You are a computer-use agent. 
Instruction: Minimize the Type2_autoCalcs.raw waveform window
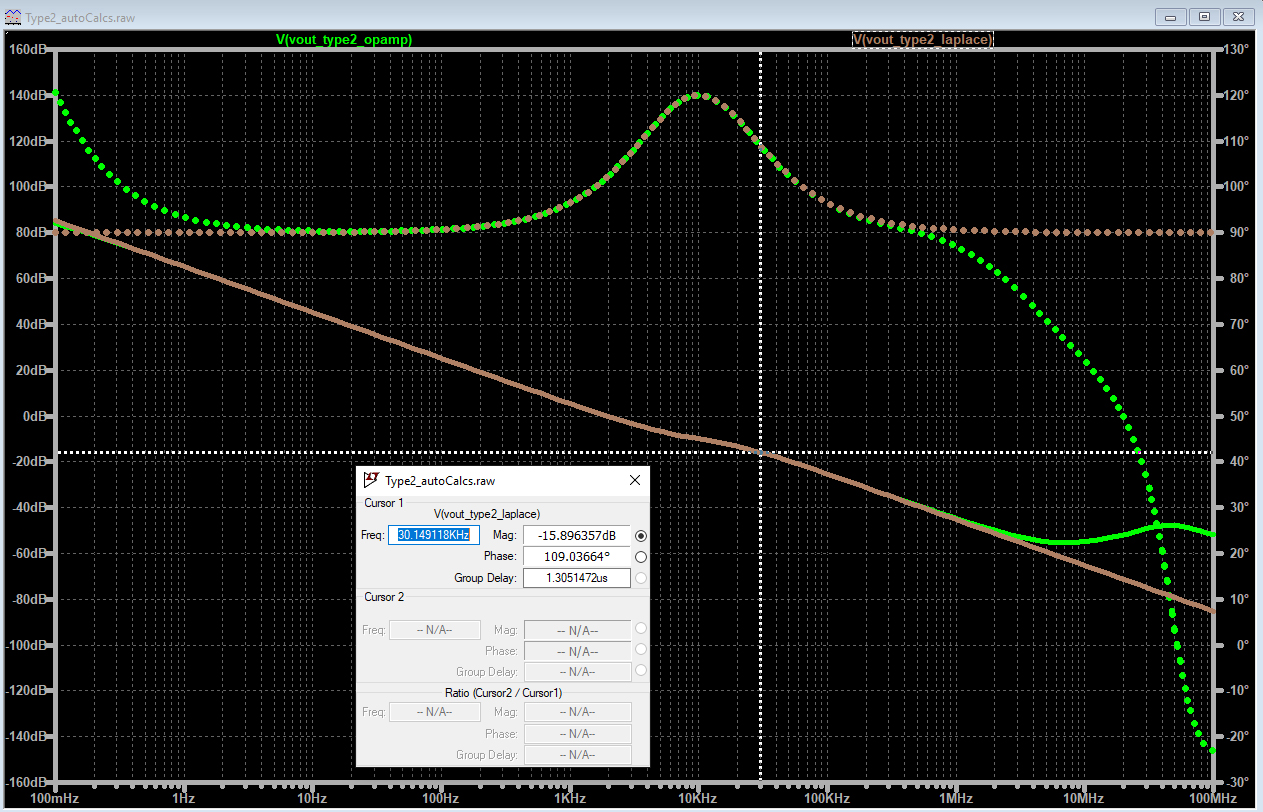coord(1173,16)
